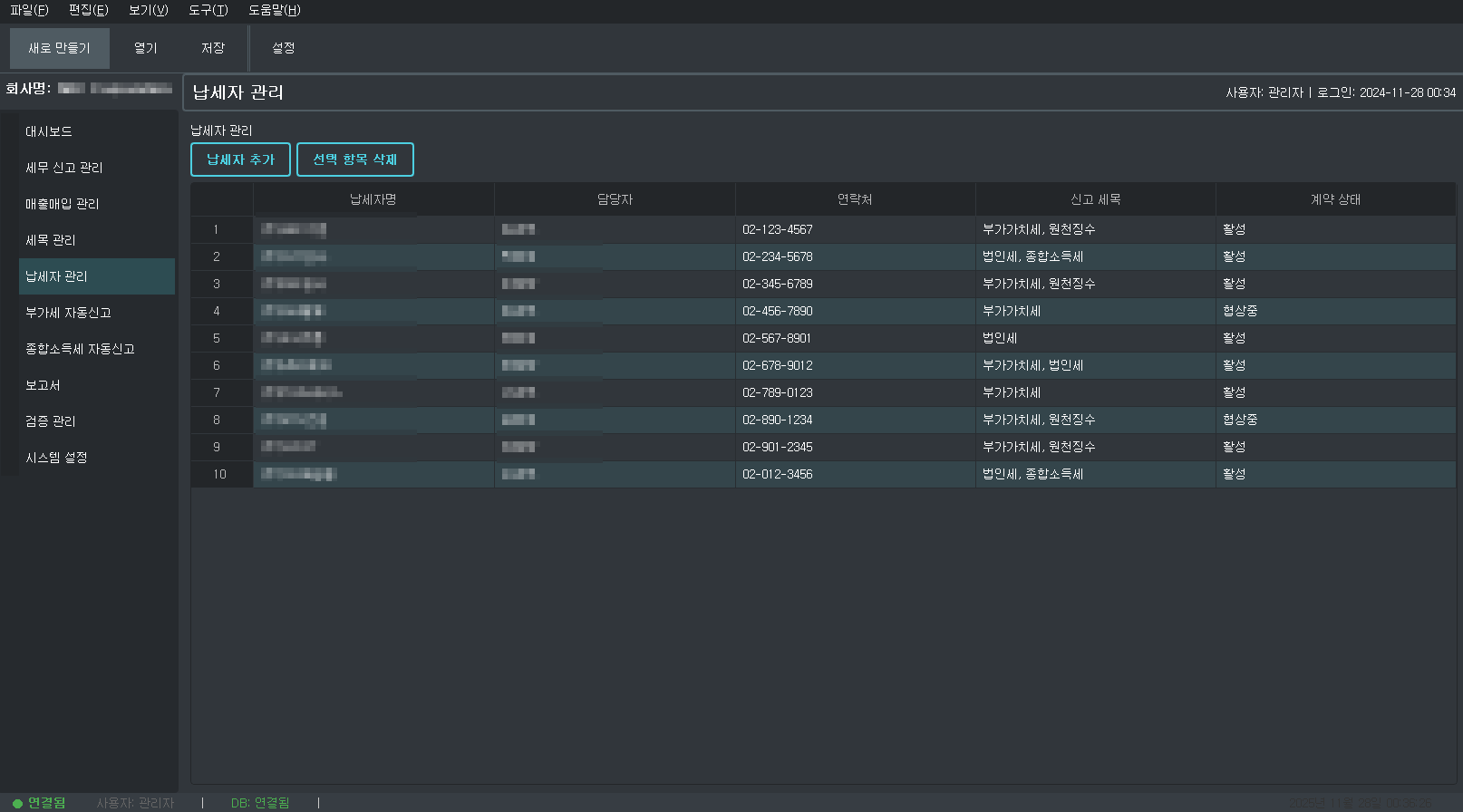
Task: Open 설정 from the toolbar
Action: (283, 48)
